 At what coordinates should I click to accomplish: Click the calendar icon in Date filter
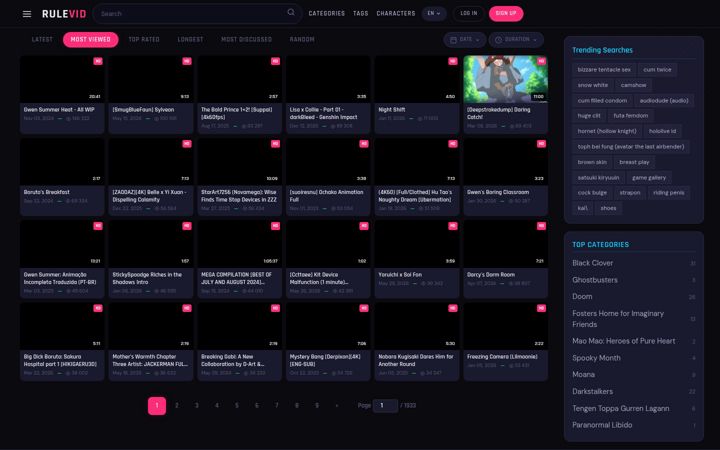(x=453, y=40)
